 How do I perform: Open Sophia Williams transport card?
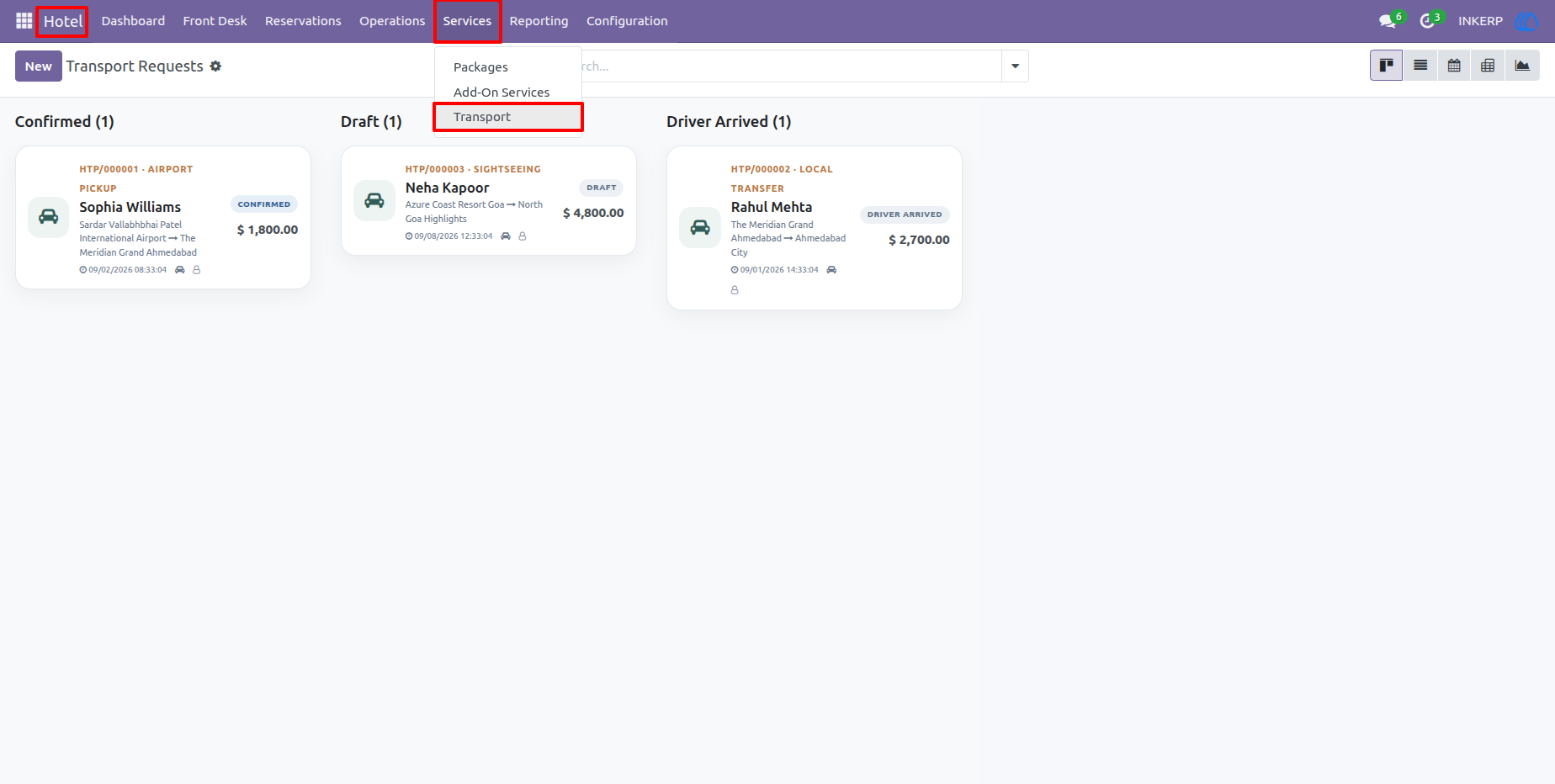point(163,218)
